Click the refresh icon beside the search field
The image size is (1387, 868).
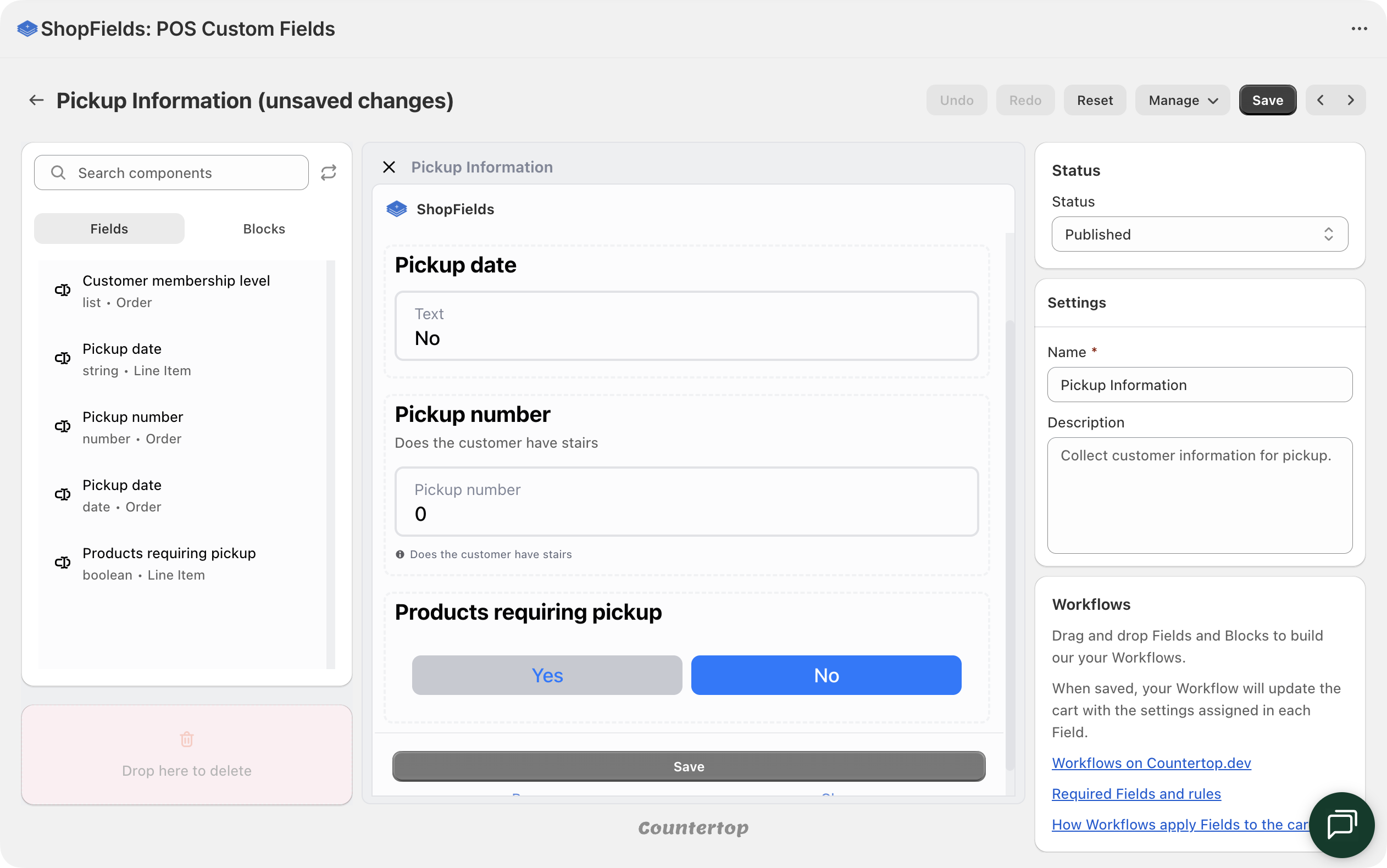tap(329, 172)
